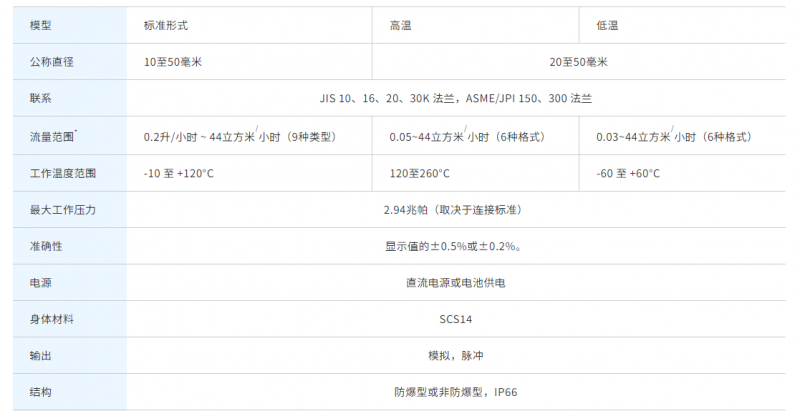
Task: Click the 2.94兆帕 maximum pressure value
Action: pos(455,210)
